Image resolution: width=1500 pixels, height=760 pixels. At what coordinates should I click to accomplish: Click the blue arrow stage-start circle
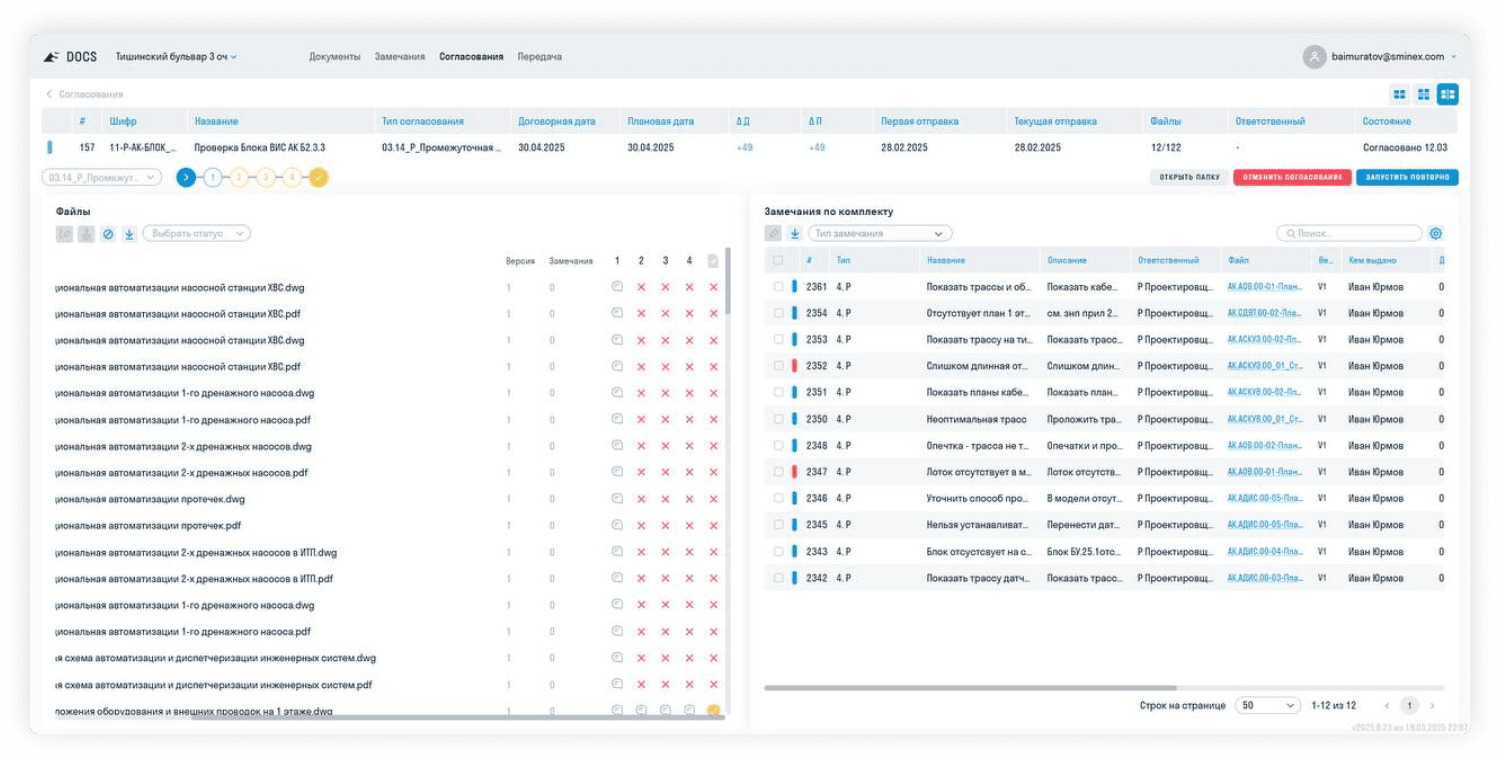point(186,178)
